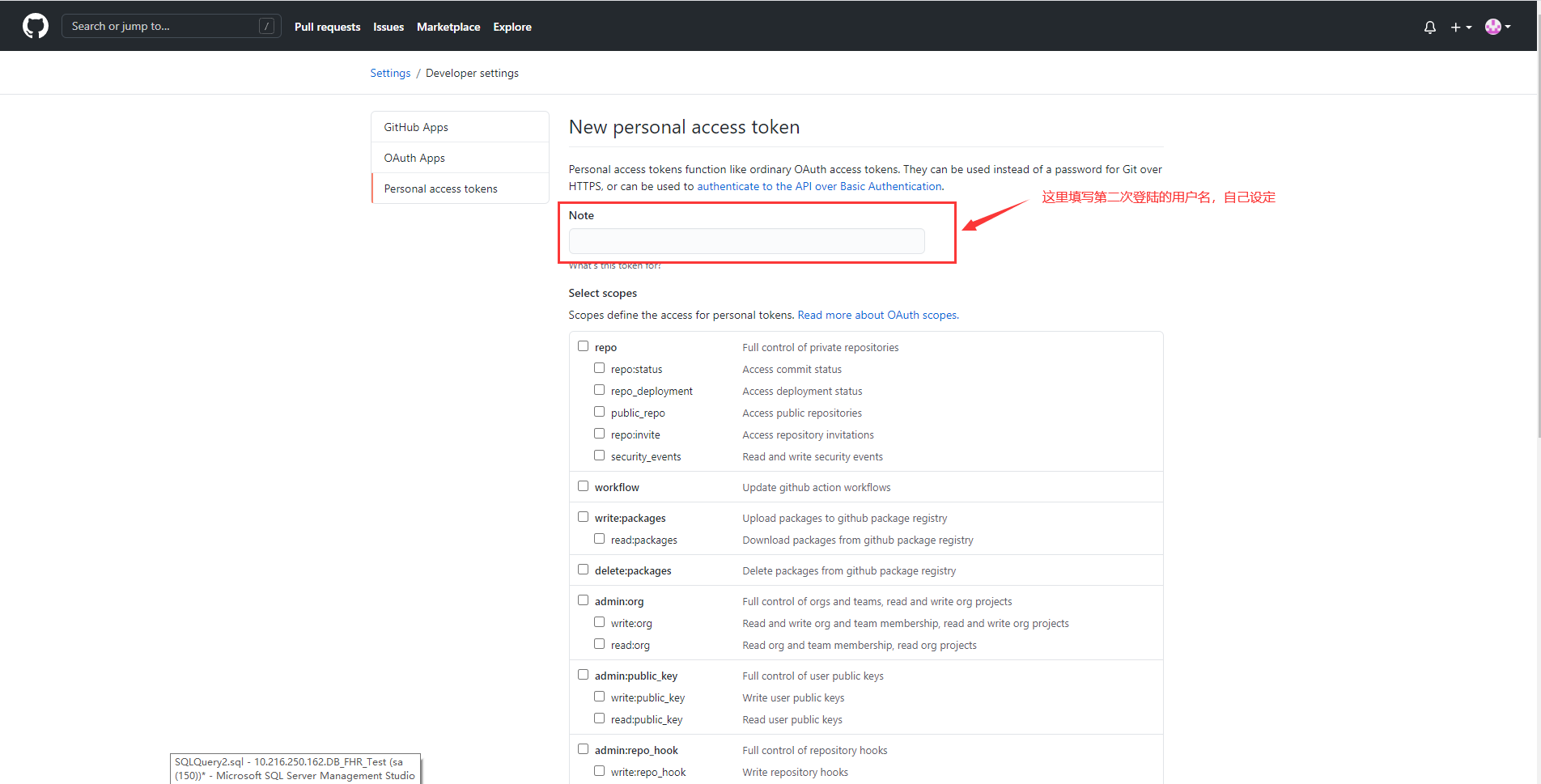Viewport: 1541px width, 784px height.
Task: Check write:repo_hook scope
Action: click(x=599, y=771)
